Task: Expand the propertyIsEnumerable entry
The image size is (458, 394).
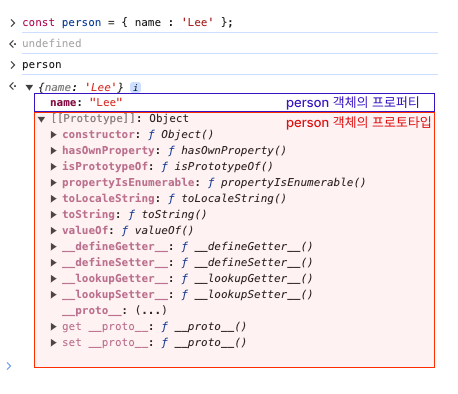Action: [53, 182]
